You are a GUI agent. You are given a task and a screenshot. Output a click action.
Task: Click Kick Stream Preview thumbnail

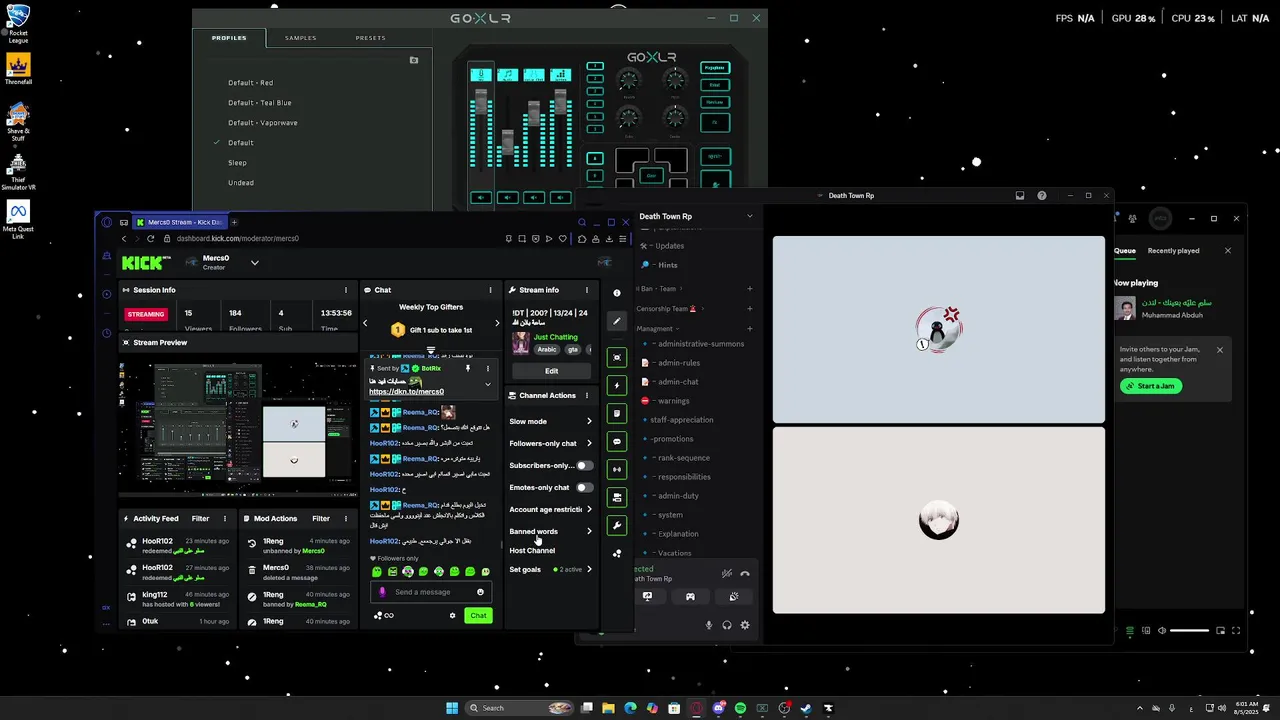click(238, 429)
